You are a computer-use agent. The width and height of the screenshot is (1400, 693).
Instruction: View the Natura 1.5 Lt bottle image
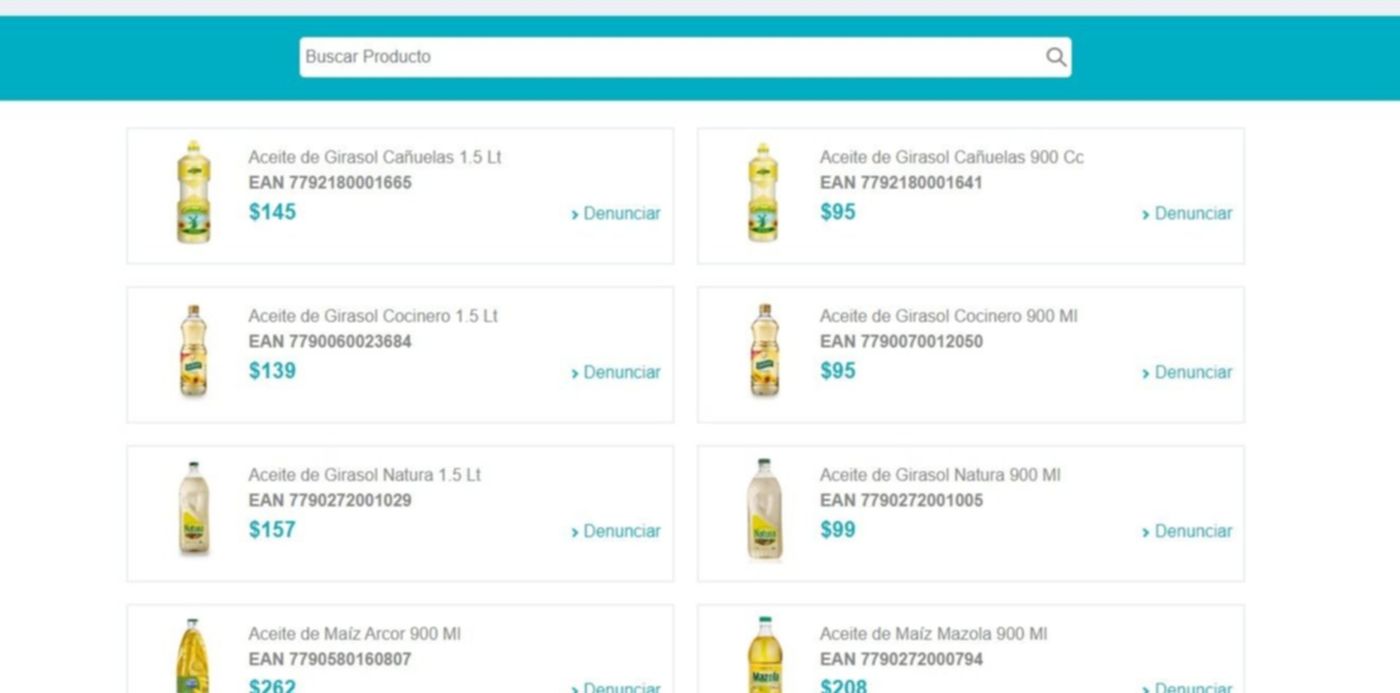pyautogui.click(x=193, y=509)
